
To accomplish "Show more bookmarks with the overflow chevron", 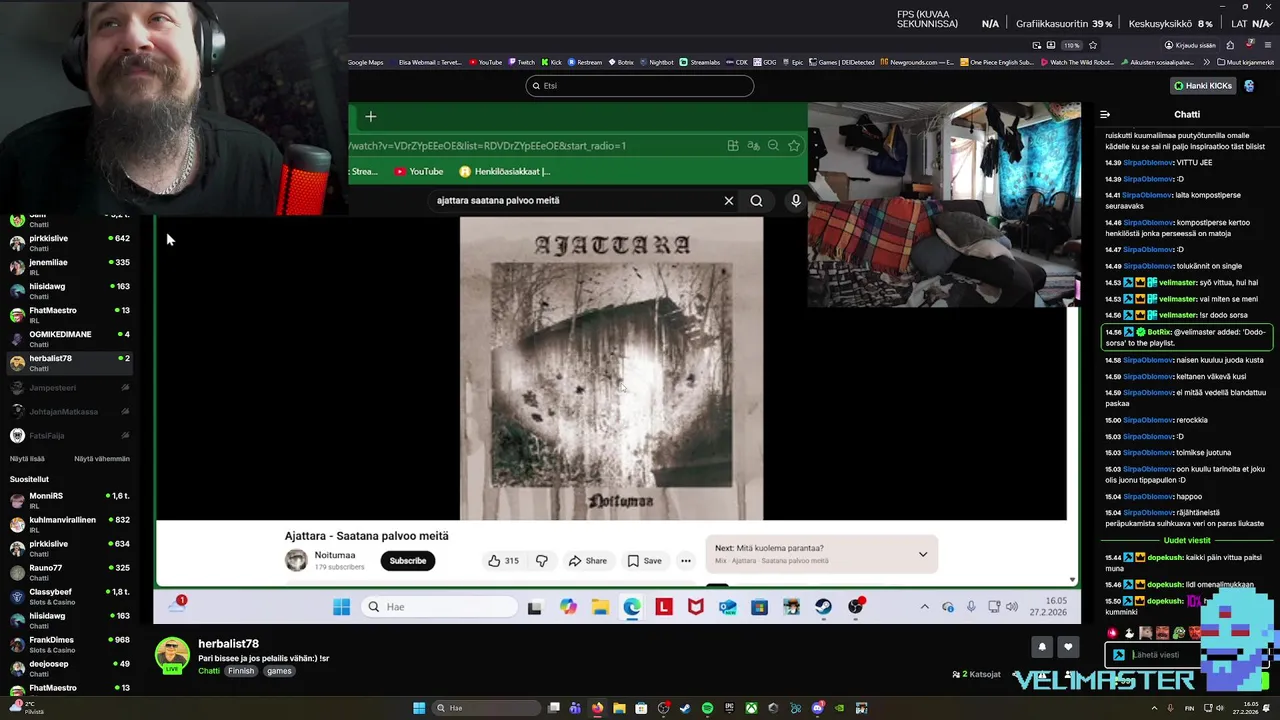I will (1208, 62).
